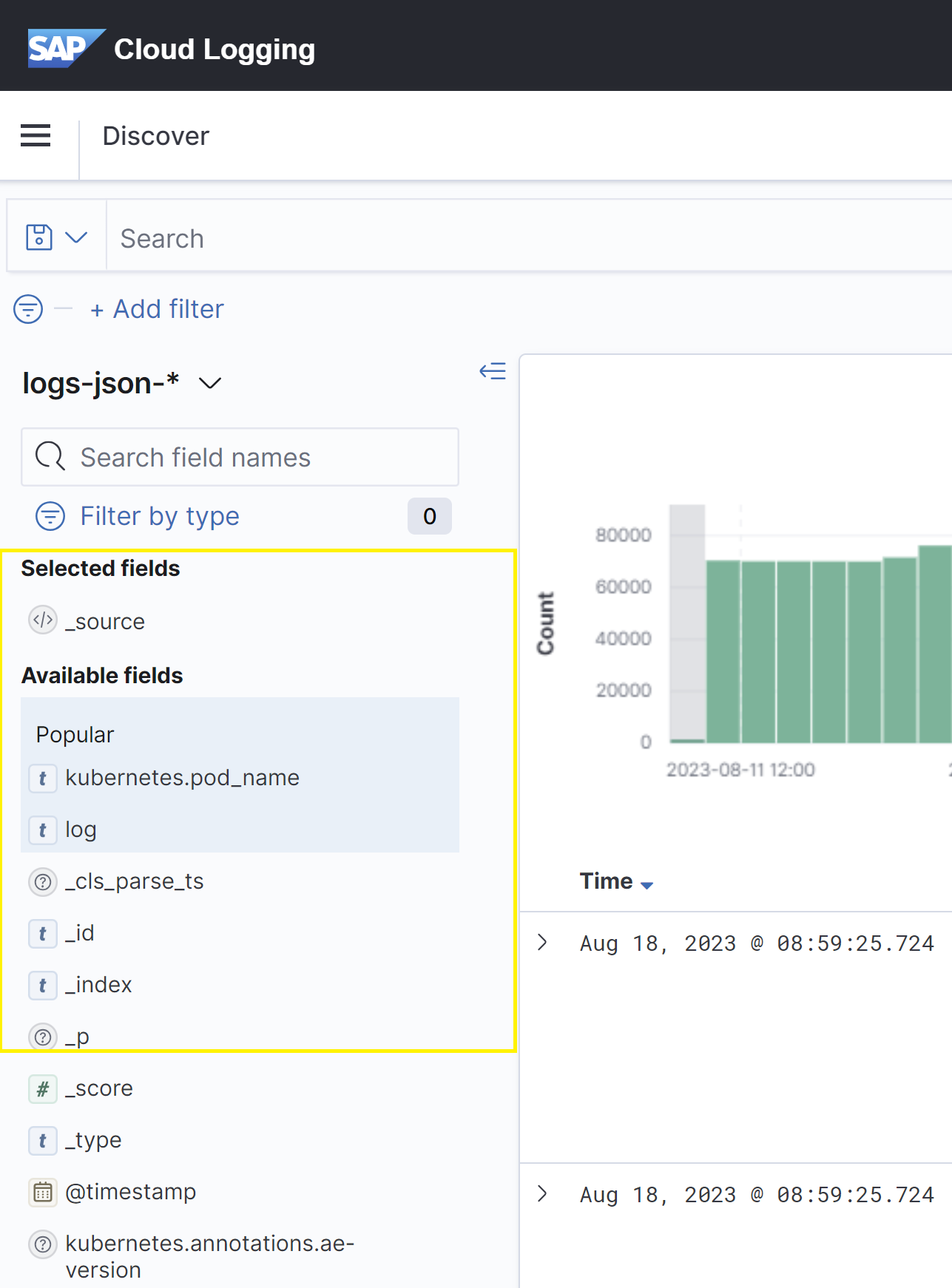The image size is (952, 1288).
Task: Click _cls_parse_ts unknown type icon
Action: pos(43,881)
